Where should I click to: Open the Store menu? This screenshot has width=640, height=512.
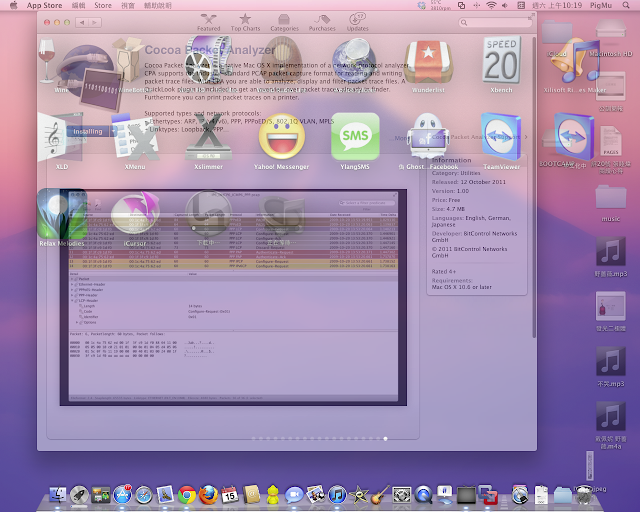(x=103, y=5)
